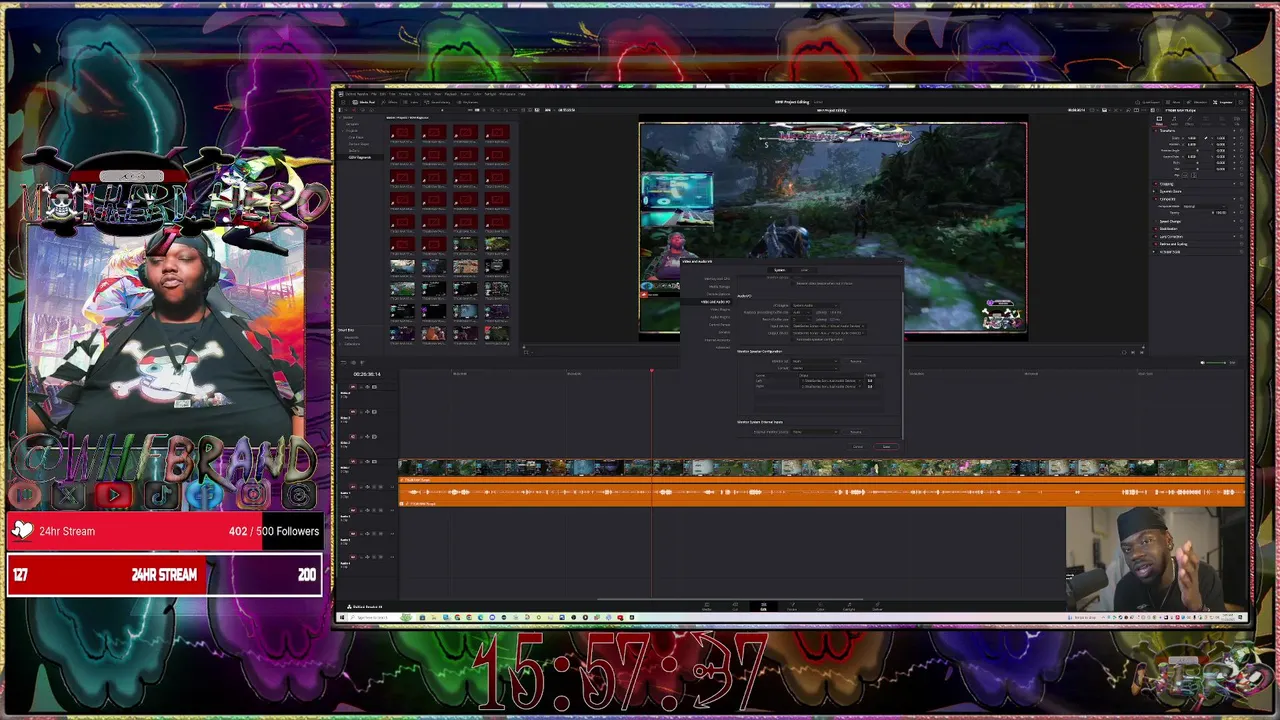Disable the Video 2 track
This screenshot has height=720, width=1280.
pos(374,436)
